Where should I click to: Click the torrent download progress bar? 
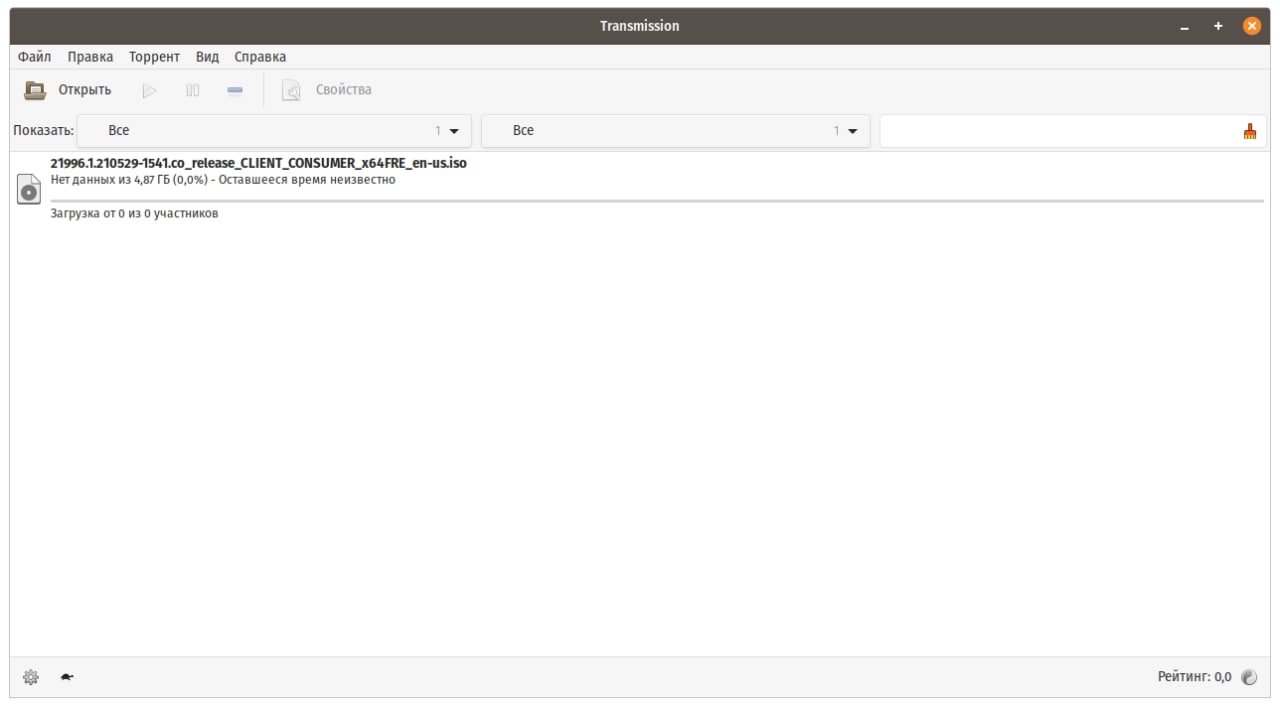(657, 201)
